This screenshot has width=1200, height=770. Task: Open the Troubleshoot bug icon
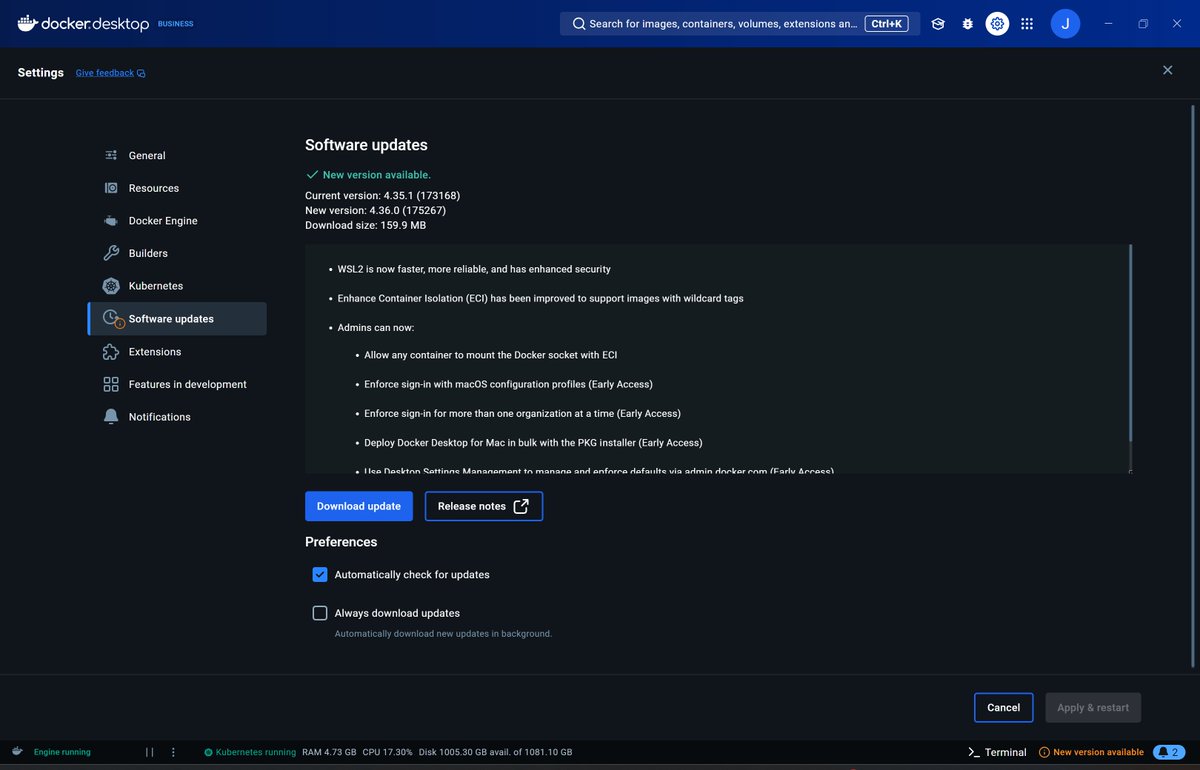(967, 24)
